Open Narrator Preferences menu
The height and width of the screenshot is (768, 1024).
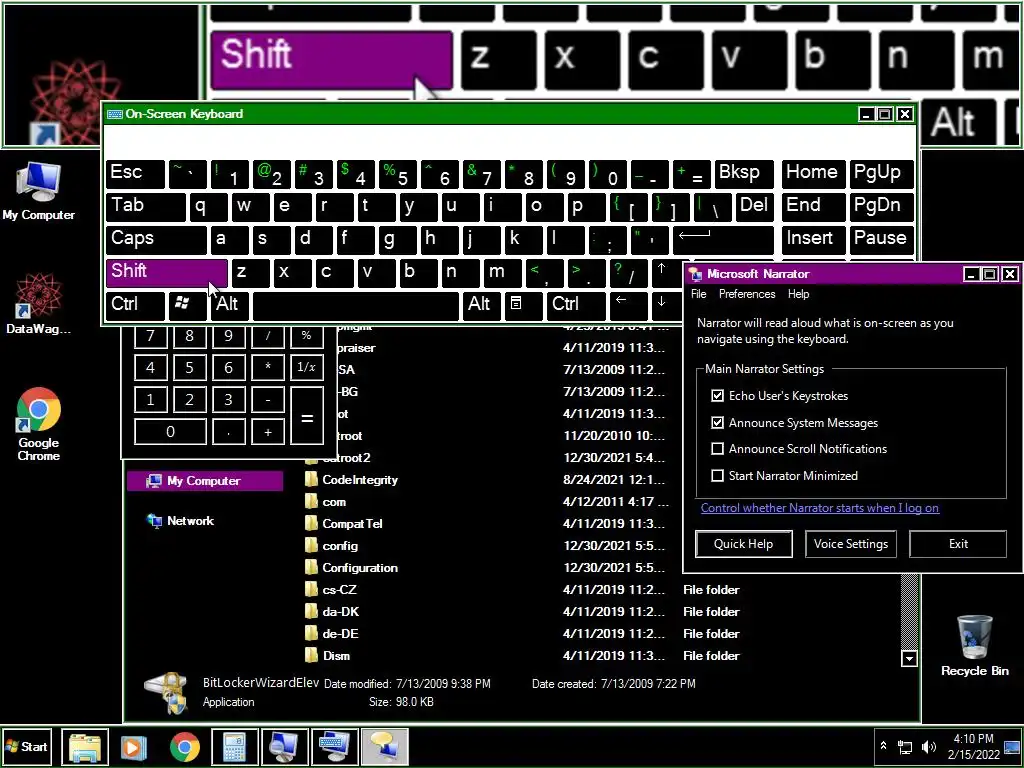[746, 294]
